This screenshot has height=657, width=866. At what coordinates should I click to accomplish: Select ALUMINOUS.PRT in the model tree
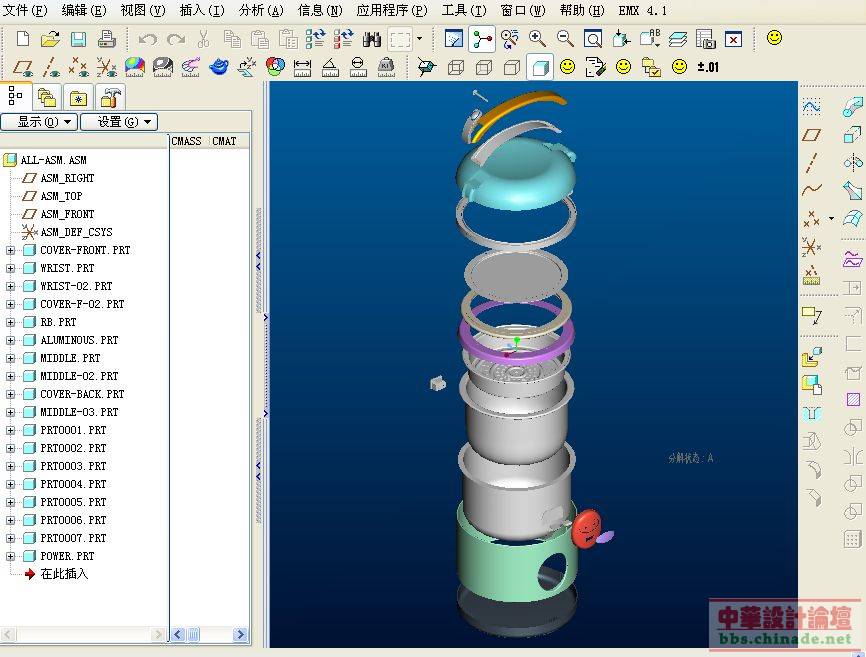78,340
